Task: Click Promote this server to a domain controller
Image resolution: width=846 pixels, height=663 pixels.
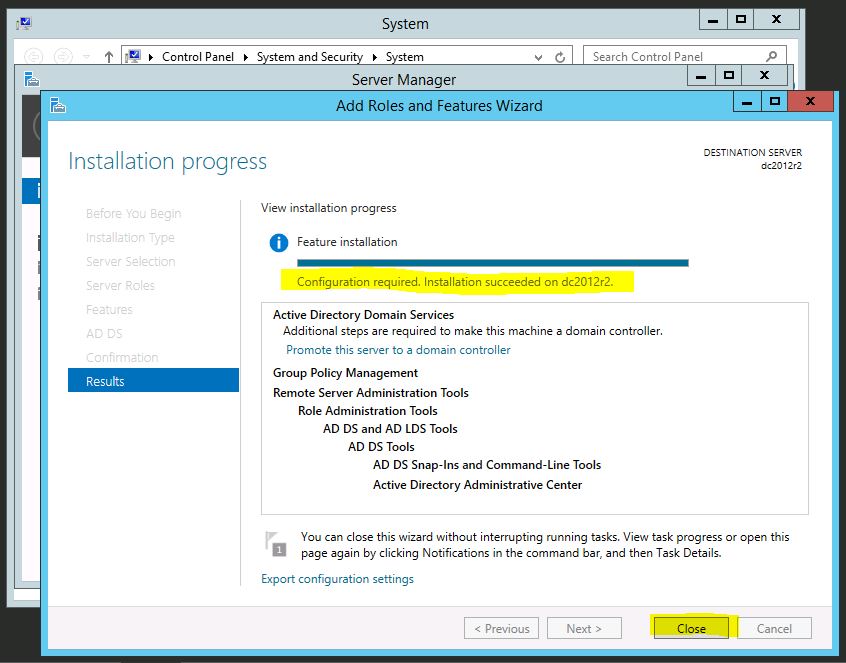Action: pos(398,350)
